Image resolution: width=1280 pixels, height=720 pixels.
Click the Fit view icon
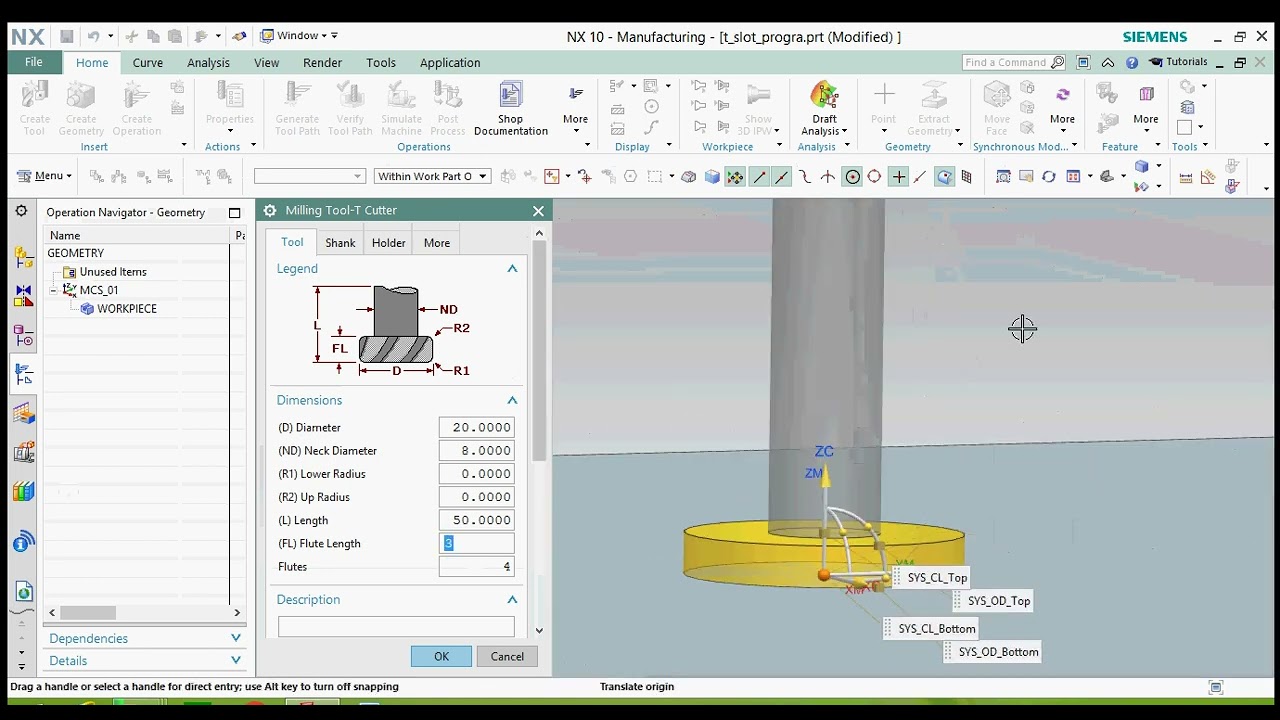pos(1003,177)
